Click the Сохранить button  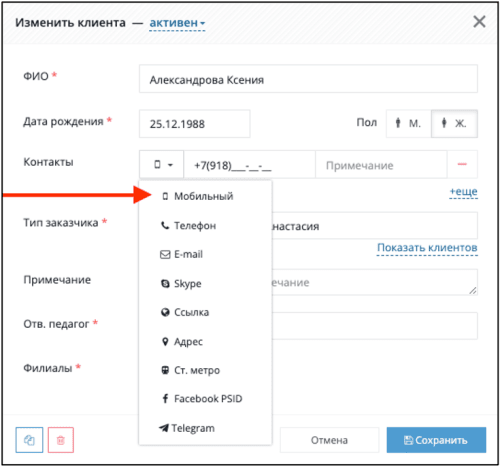click(x=436, y=440)
